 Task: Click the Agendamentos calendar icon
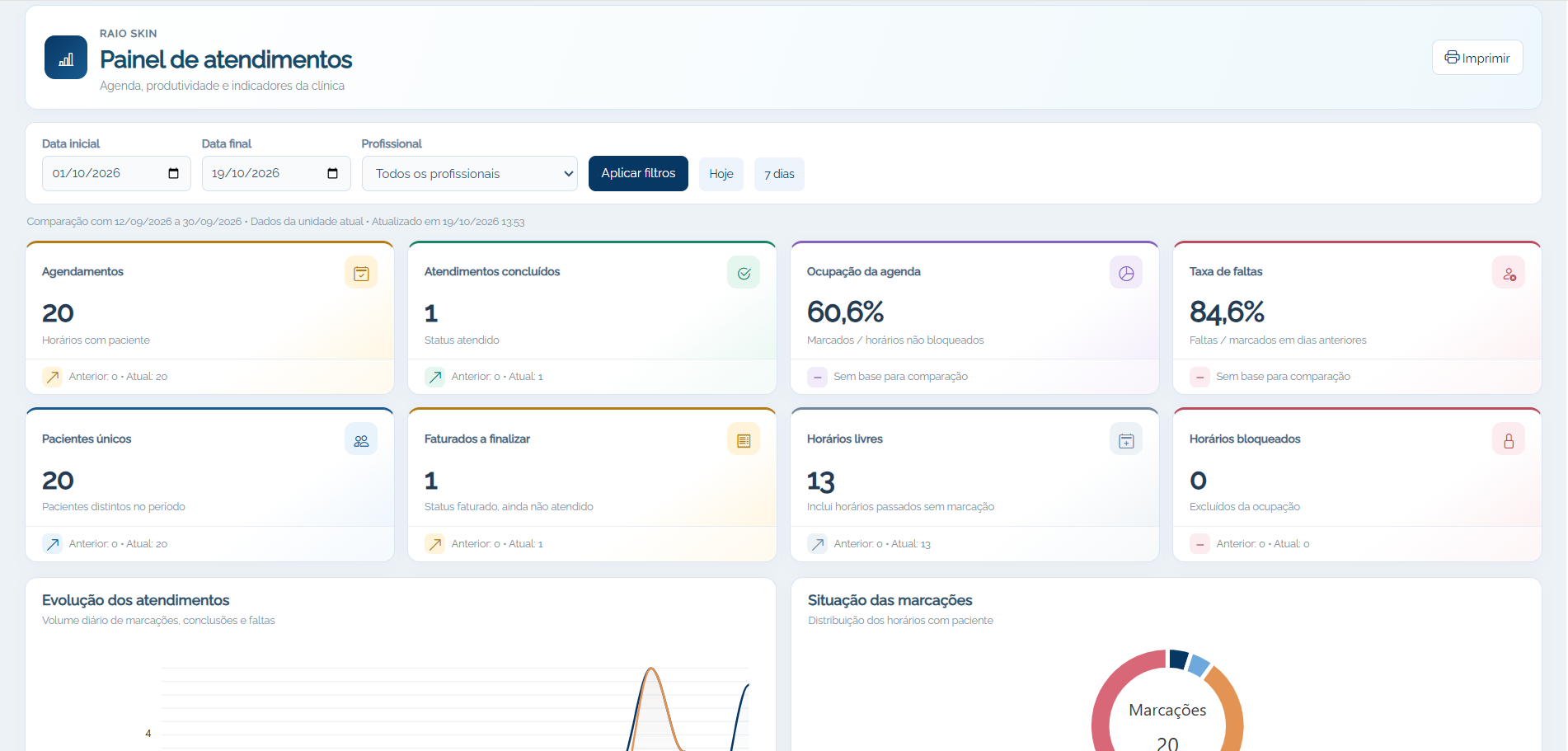pos(361,273)
